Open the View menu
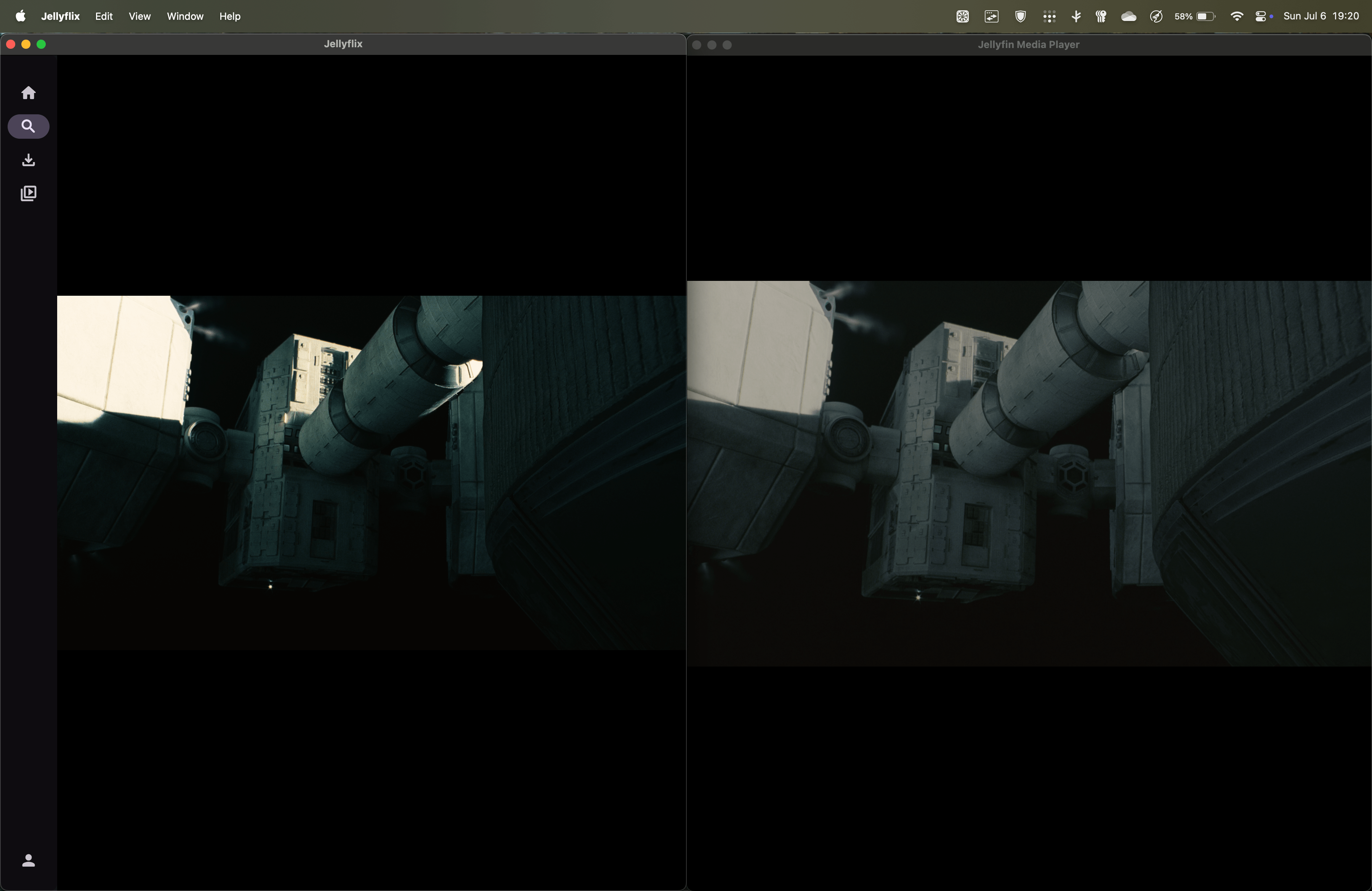The width and height of the screenshot is (1372, 891). (x=139, y=16)
